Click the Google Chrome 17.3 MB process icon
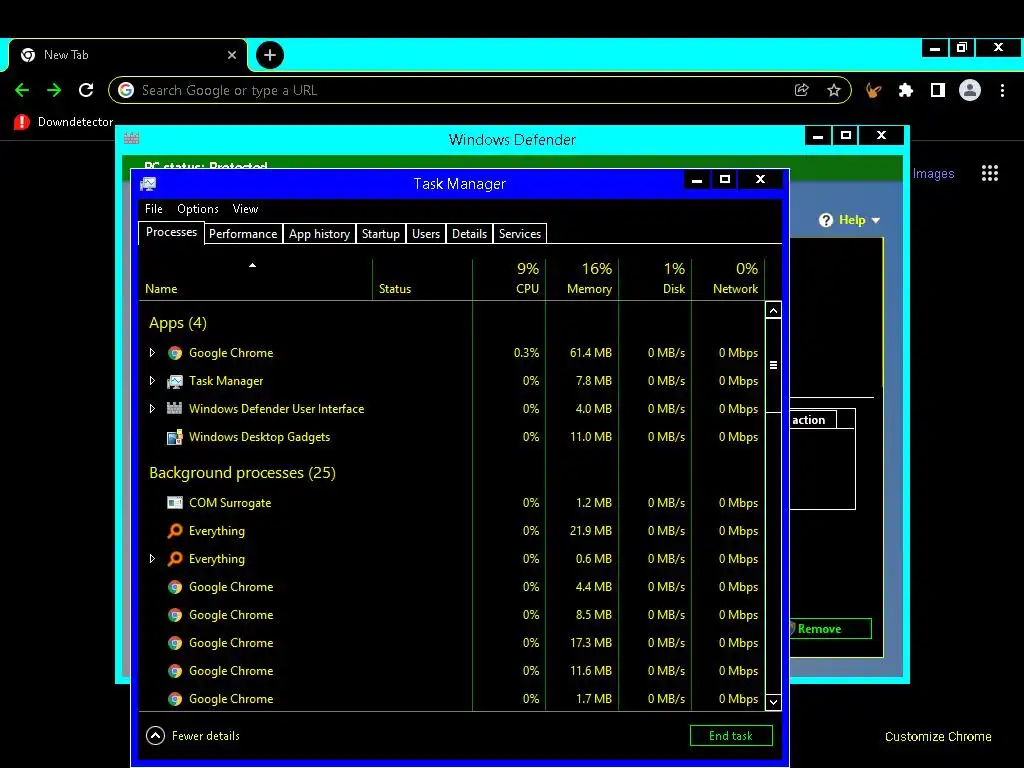Image resolution: width=1024 pixels, height=768 pixels. pyautogui.click(x=174, y=643)
